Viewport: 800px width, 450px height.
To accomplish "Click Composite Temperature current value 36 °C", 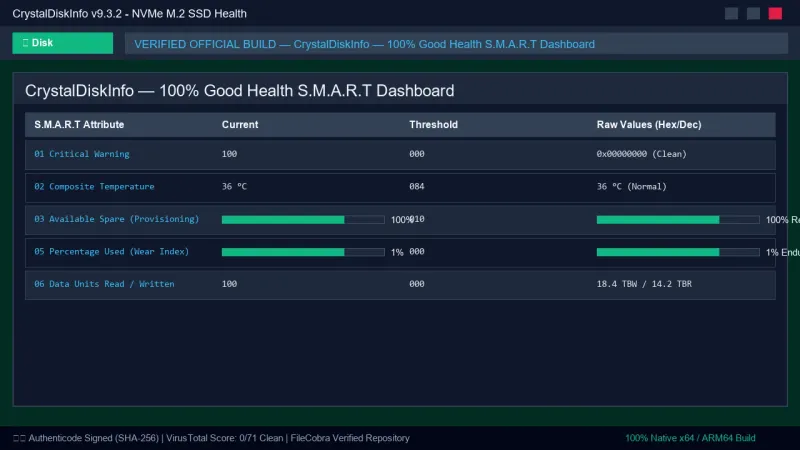I will tap(234, 186).
